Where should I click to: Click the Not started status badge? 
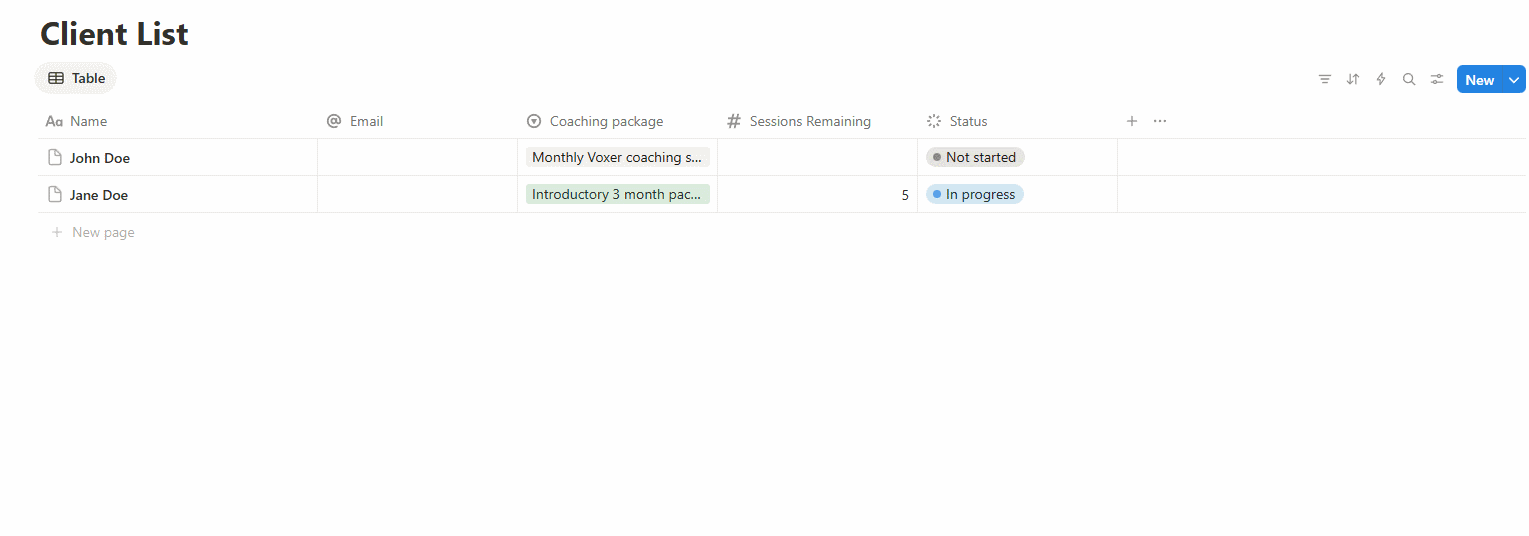click(975, 157)
